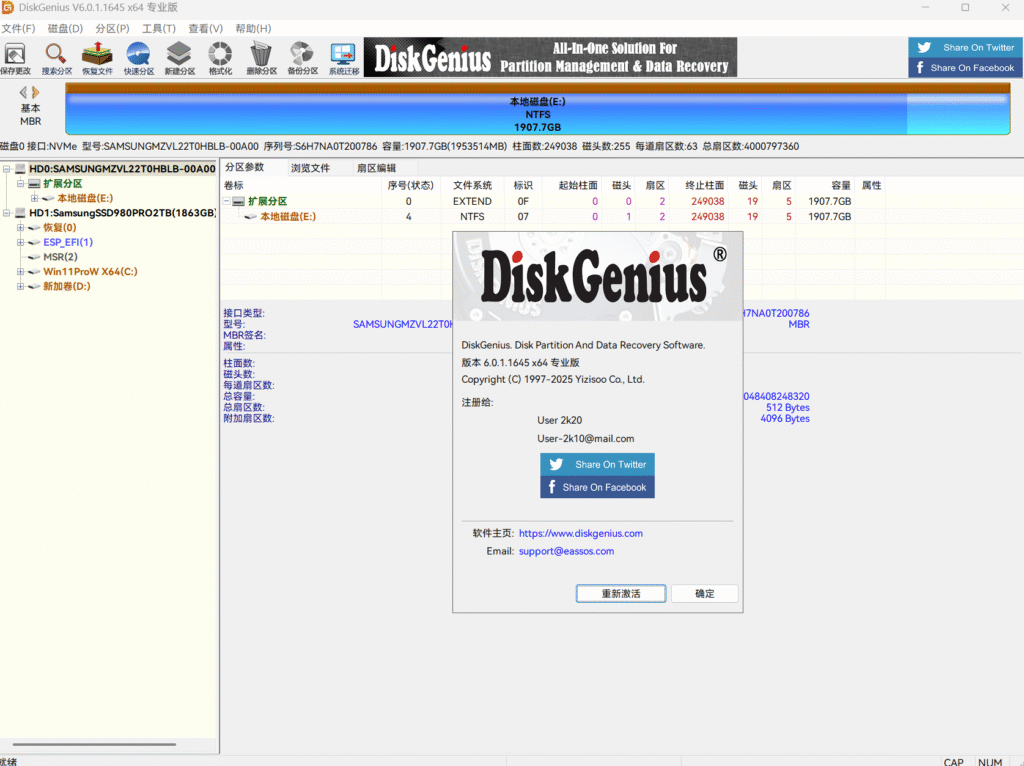Screen dimensions: 1024x766
Task: Expand the 新加卷(D:) tree node
Action: point(20,287)
